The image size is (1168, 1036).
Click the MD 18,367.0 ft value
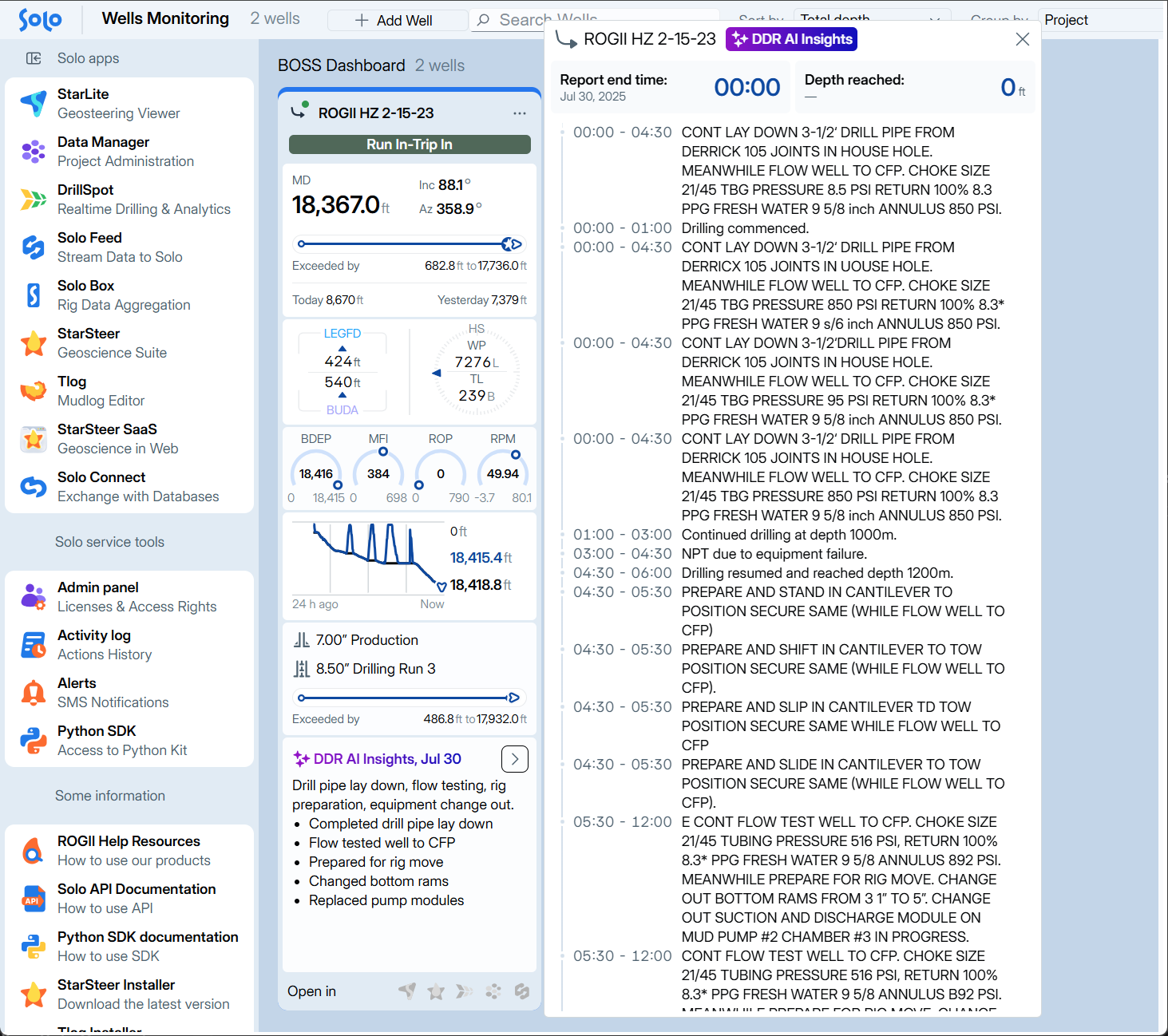pos(341,205)
